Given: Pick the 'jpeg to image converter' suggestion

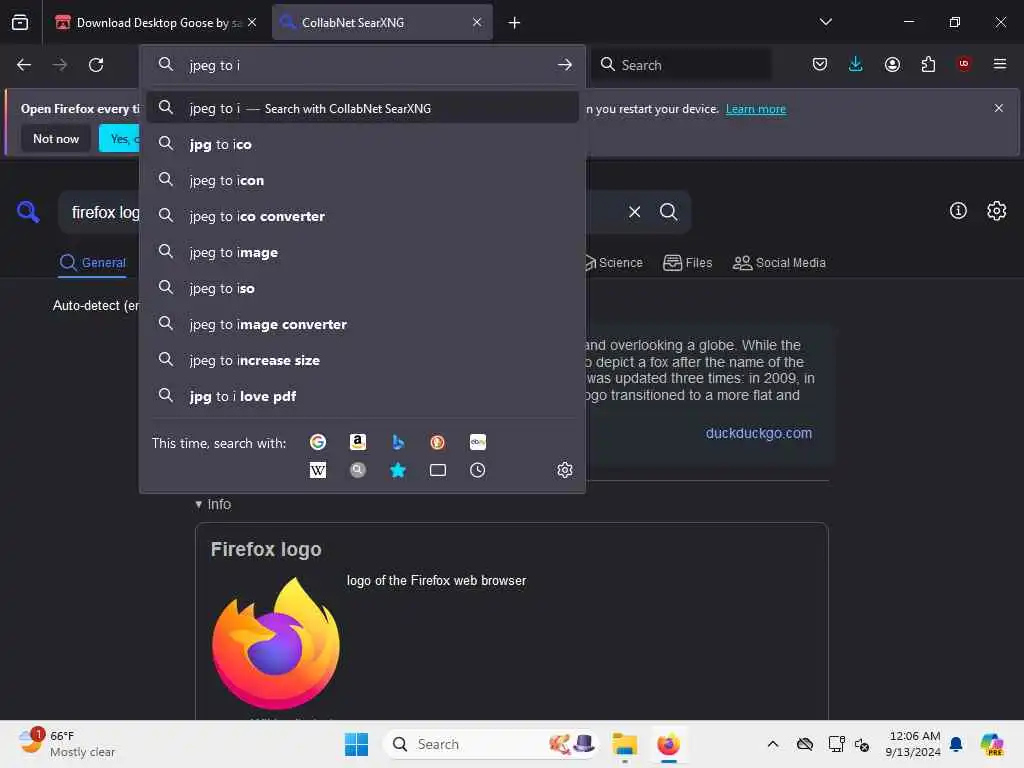Looking at the screenshot, I should pyautogui.click(x=362, y=324).
